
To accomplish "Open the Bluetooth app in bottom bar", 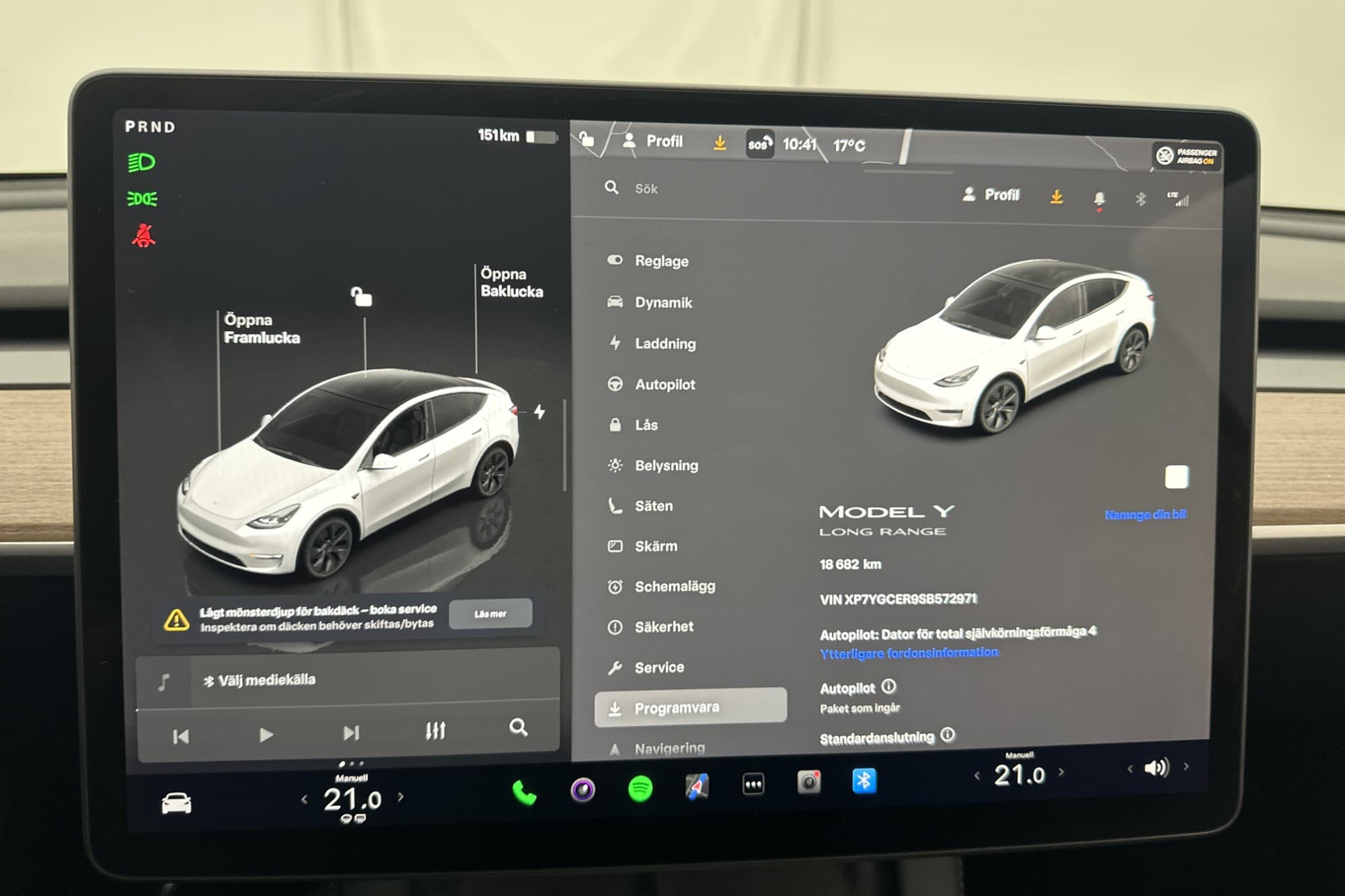I will [864, 780].
